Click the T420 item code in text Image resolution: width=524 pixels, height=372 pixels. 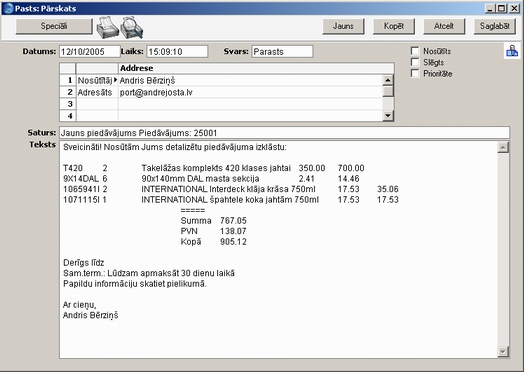[73, 168]
